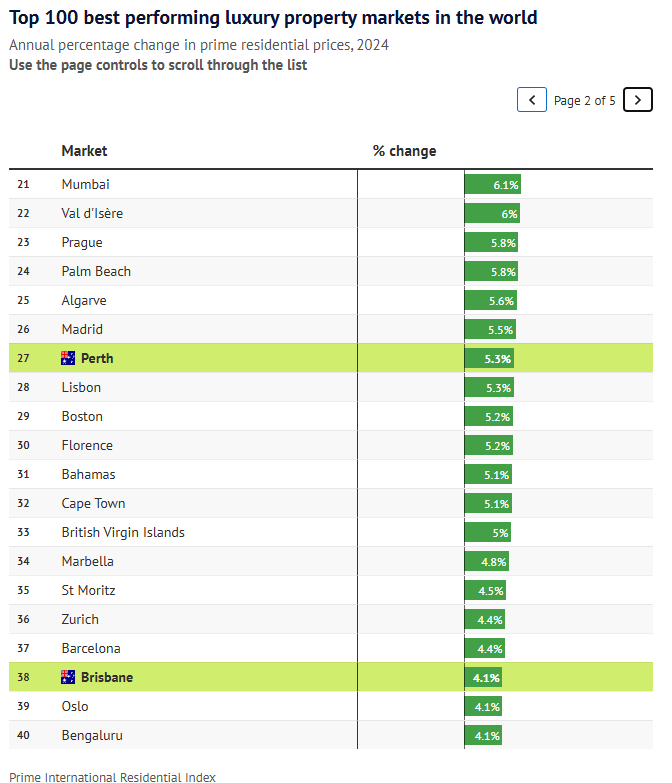Select rank number 29 Boston row
The width and height of the screenshot is (672, 783).
pyautogui.click(x=331, y=416)
